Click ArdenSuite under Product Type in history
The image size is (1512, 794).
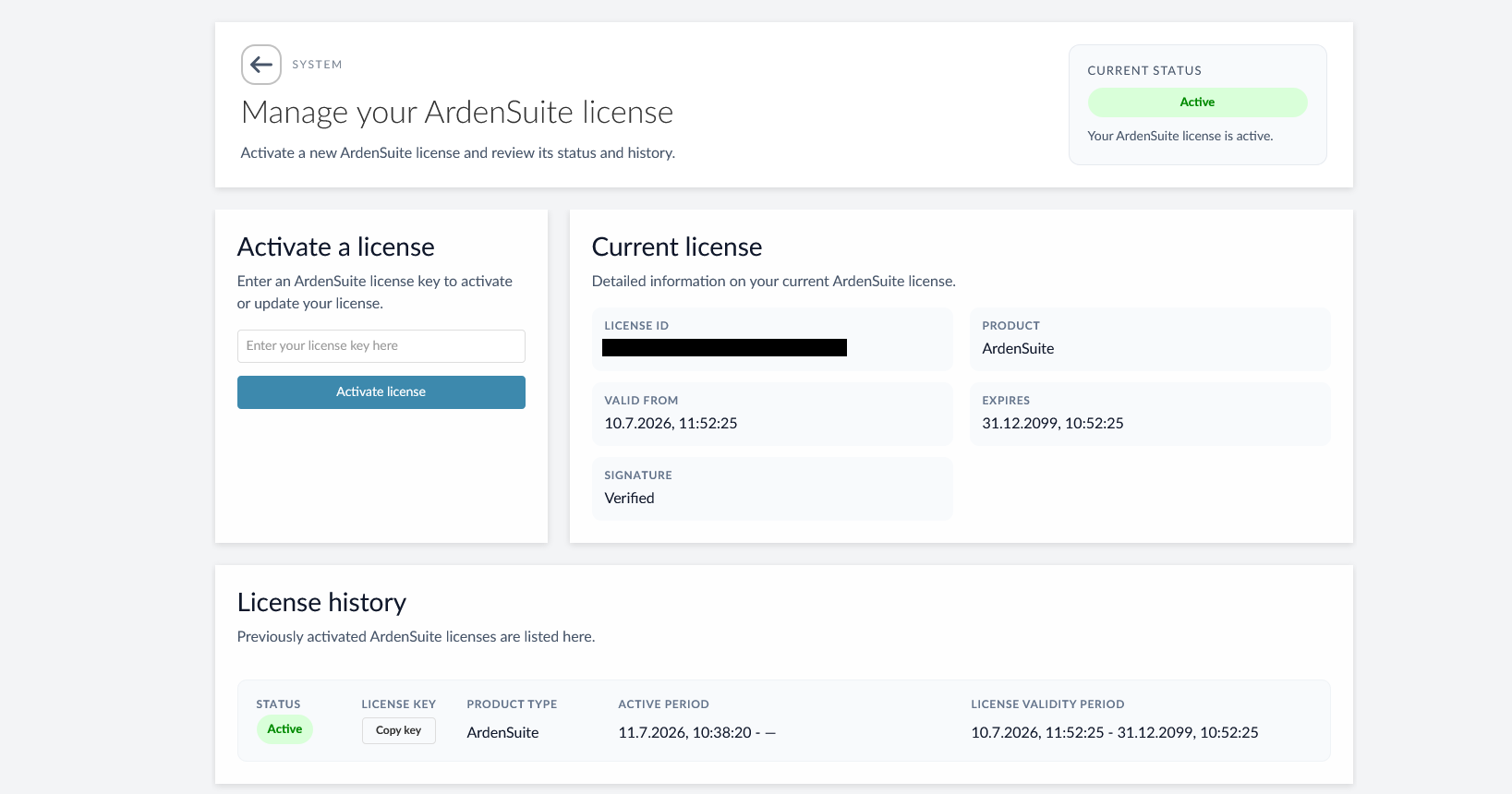click(502, 732)
